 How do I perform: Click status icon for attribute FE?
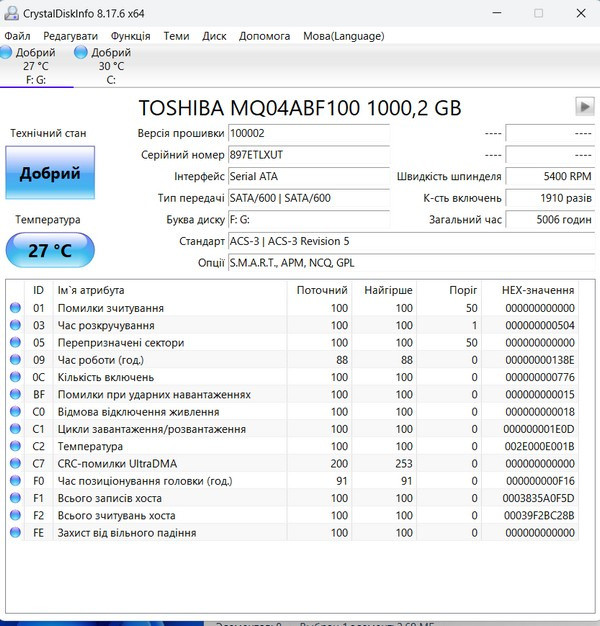point(15,532)
